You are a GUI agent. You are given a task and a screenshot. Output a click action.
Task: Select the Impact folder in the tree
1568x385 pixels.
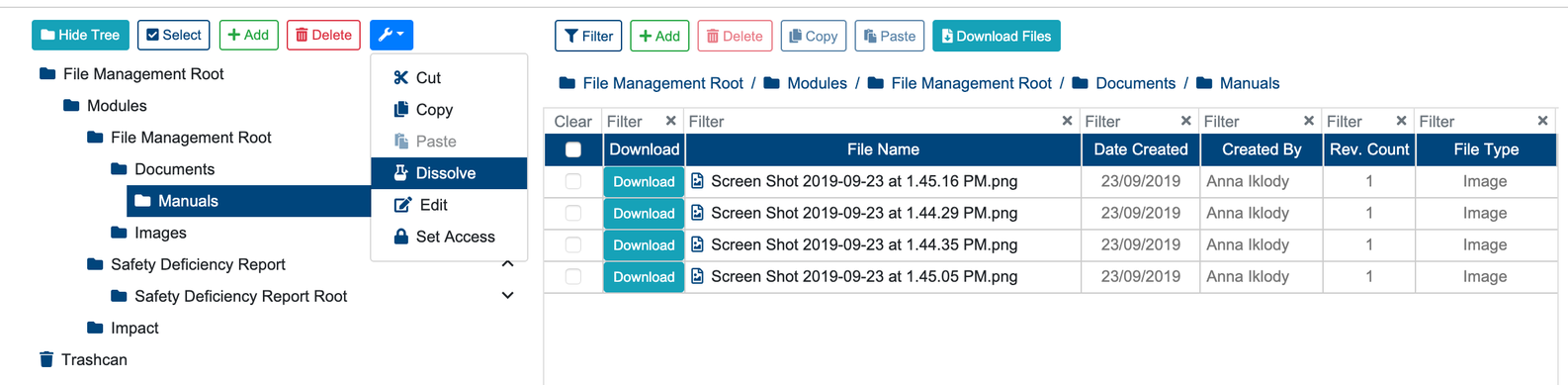134,328
